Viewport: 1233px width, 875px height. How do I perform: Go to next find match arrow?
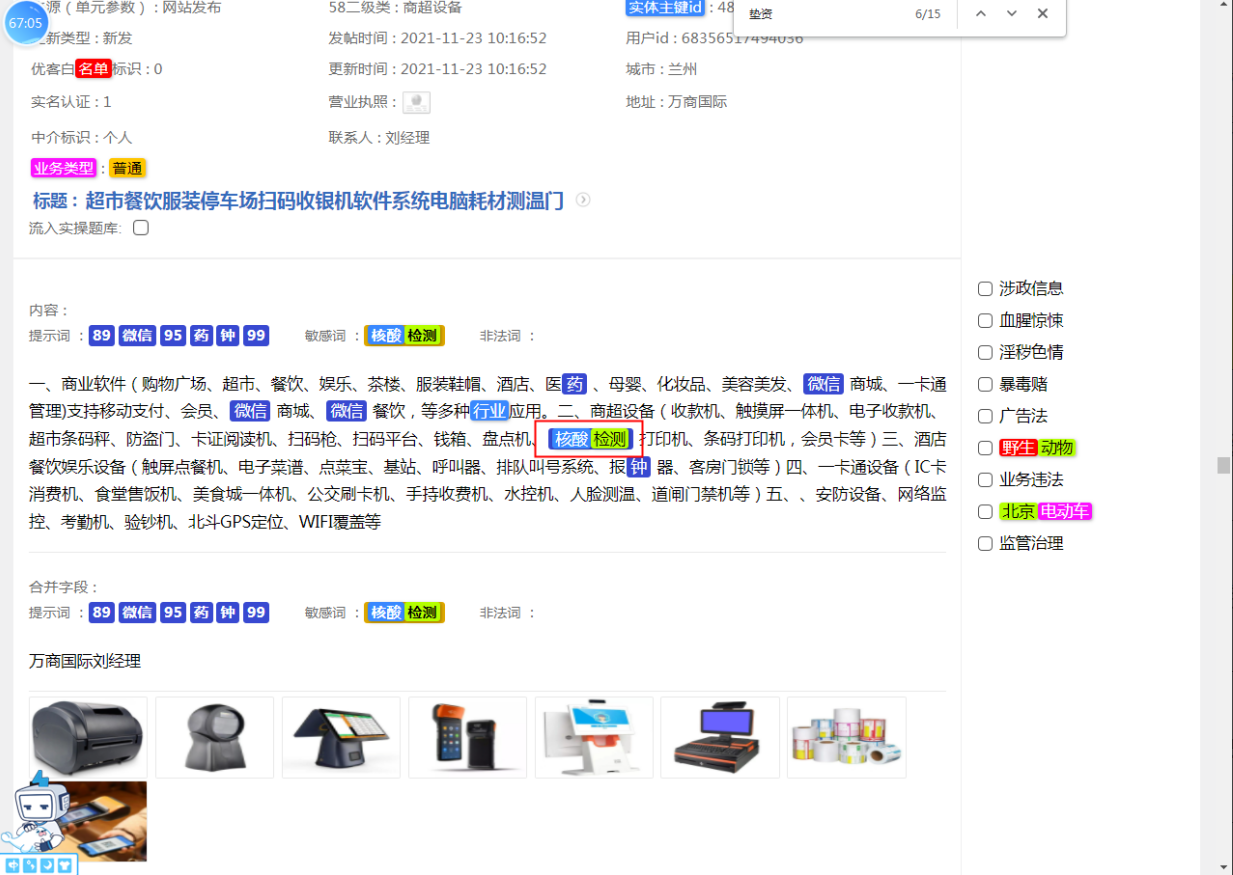(x=1012, y=14)
